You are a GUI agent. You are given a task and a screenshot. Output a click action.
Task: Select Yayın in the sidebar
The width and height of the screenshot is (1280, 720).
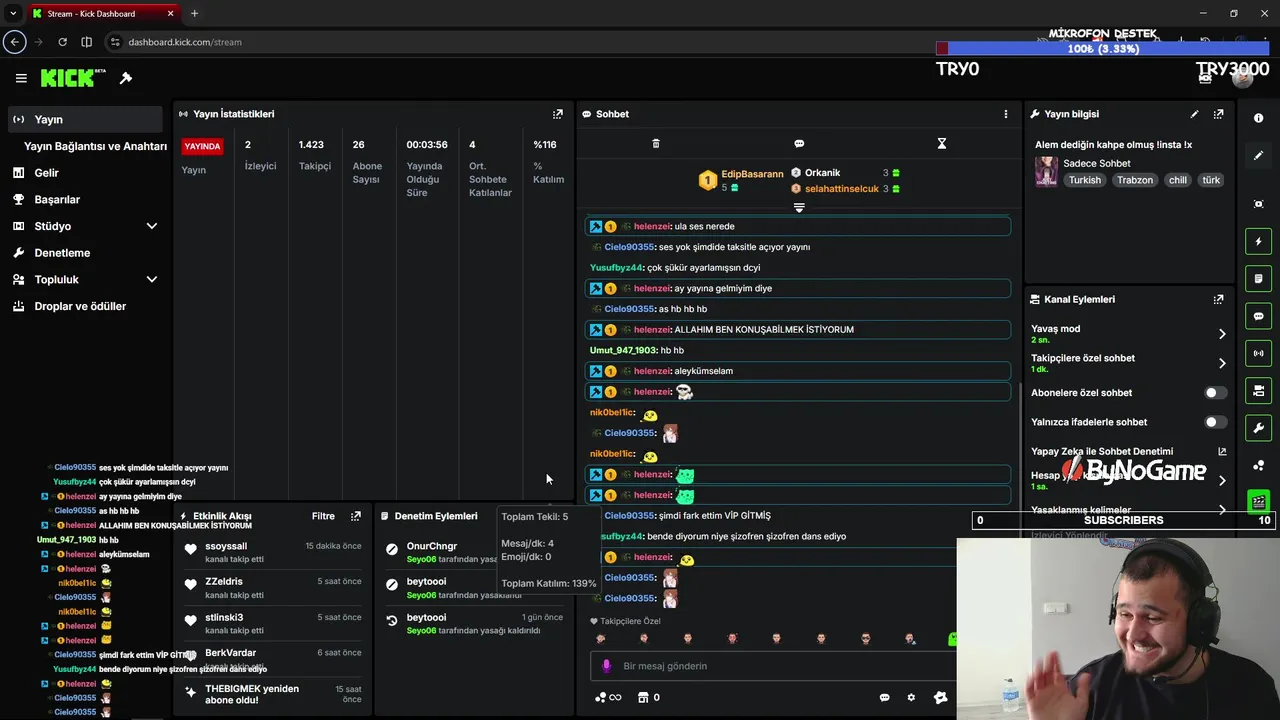coord(84,119)
